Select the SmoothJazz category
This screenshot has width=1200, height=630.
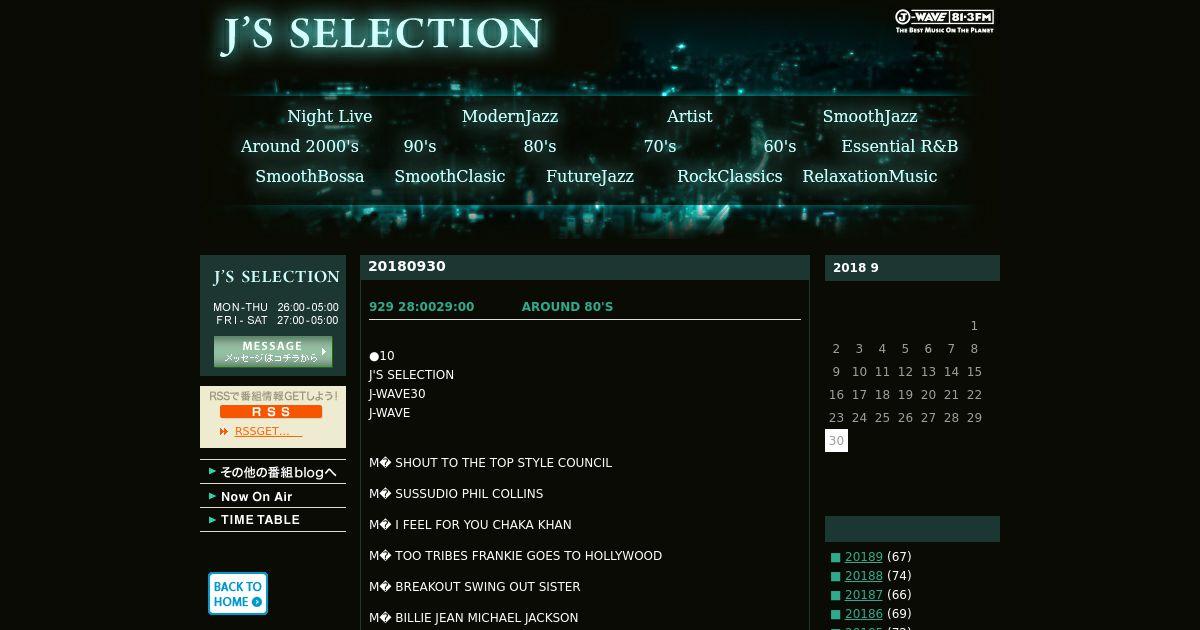coord(870,116)
